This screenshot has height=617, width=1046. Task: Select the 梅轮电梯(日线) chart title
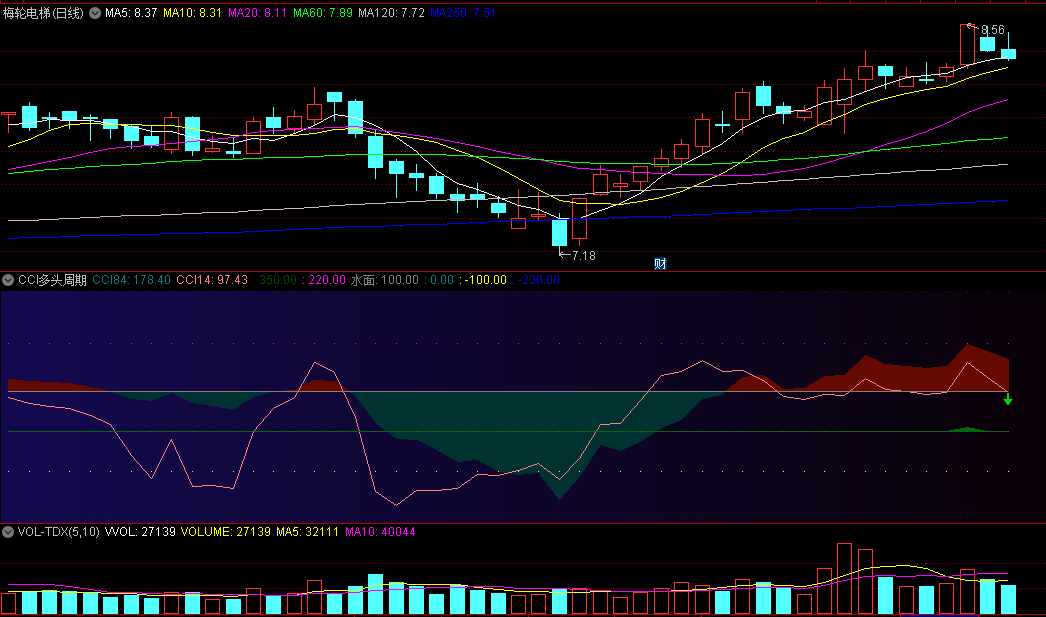(43, 13)
